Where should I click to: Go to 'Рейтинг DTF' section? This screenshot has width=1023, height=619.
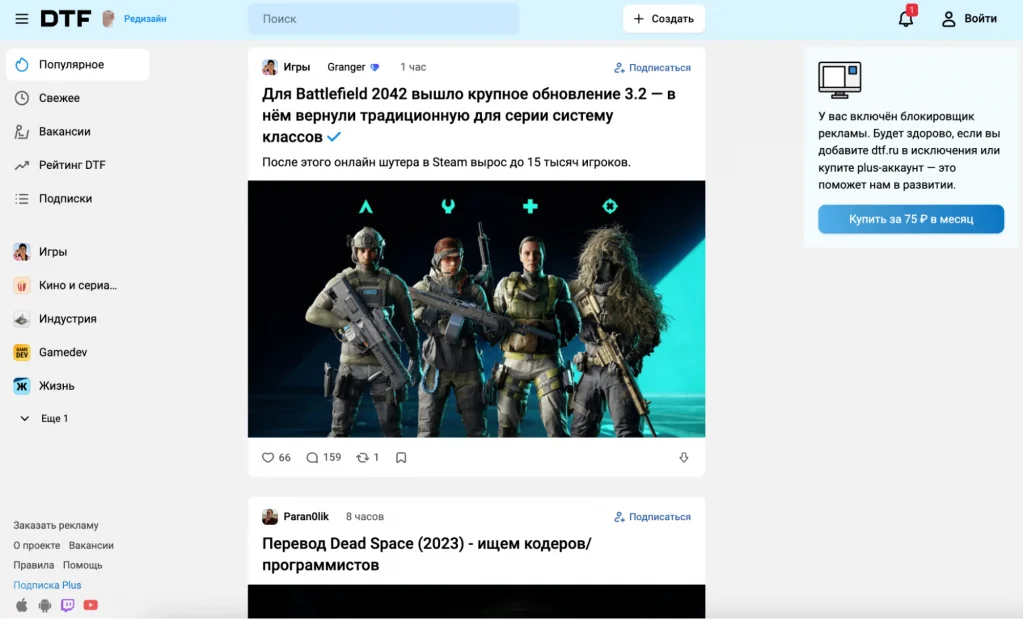tap(71, 165)
